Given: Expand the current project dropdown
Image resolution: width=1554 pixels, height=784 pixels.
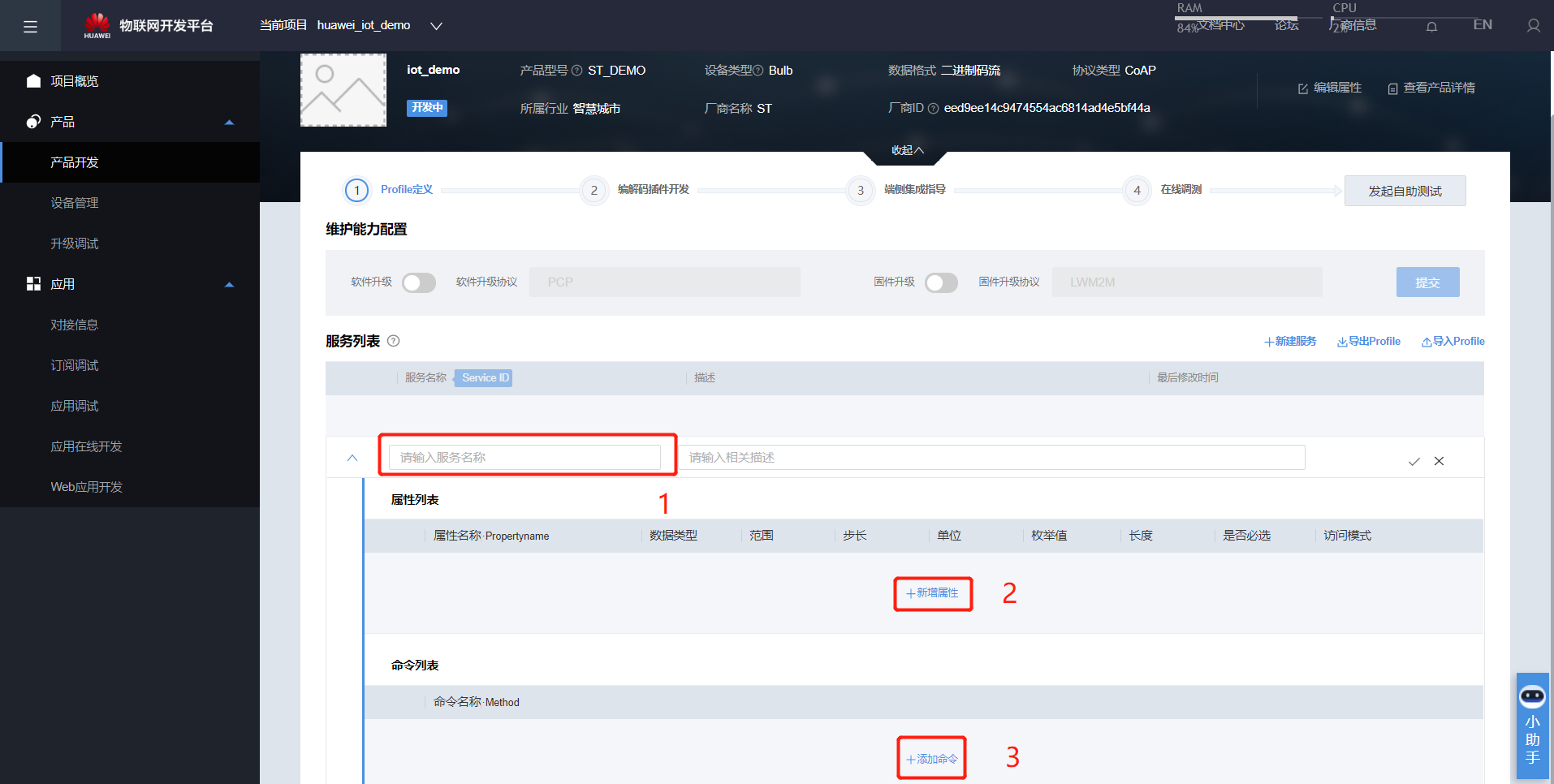Looking at the screenshot, I should pyautogui.click(x=436, y=26).
